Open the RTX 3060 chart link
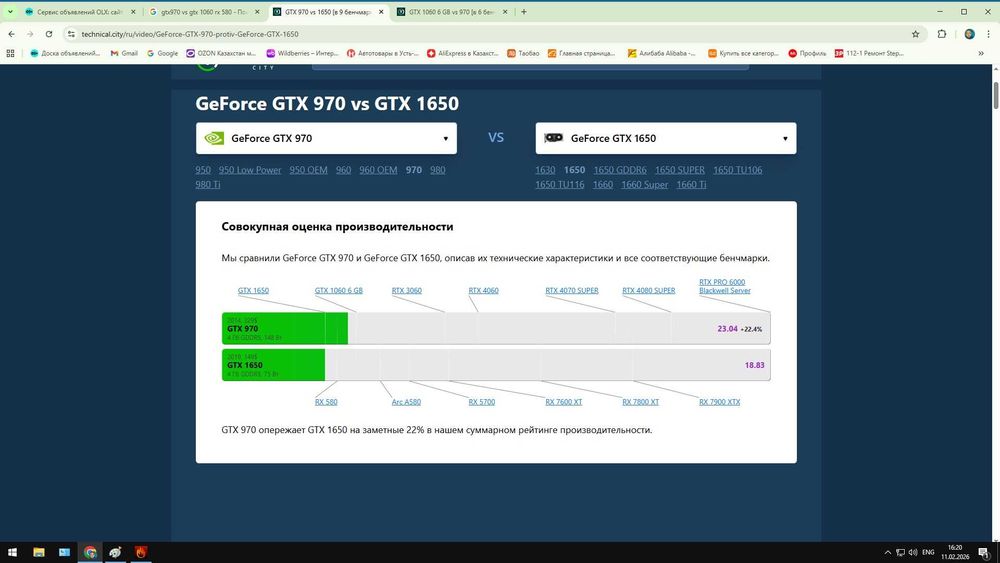 coord(407,290)
